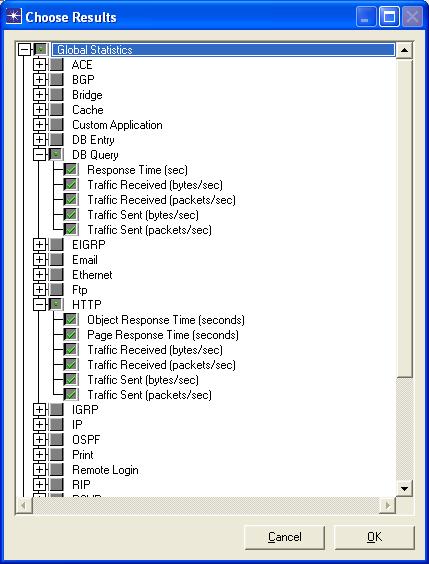Confirm selection with the OK button
The width and height of the screenshot is (429, 564).
[374, 537]
